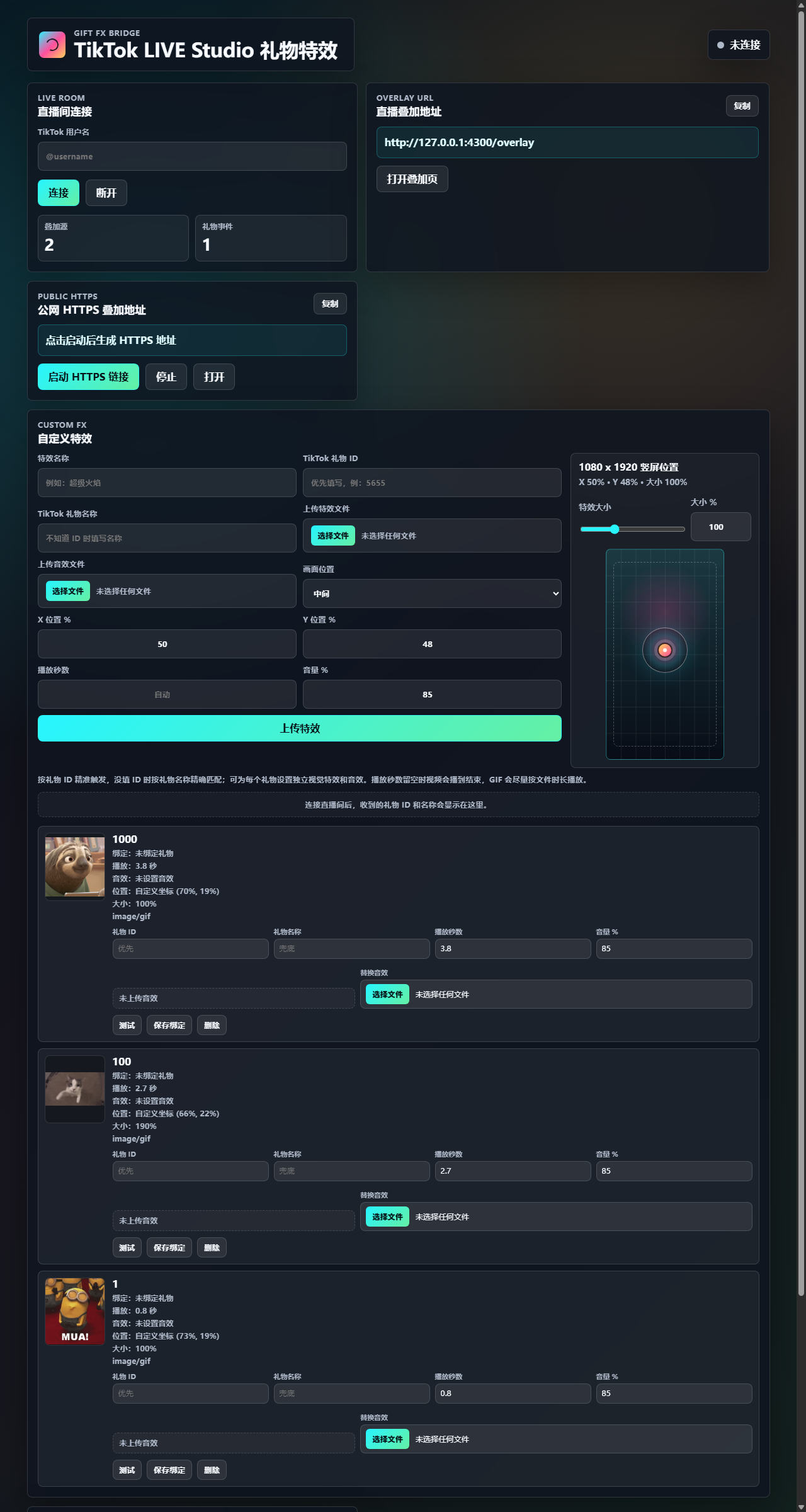Test effect 1000 with 测试 button
This screenshot has width=806, height=1512.
[x=127, y=1026]
